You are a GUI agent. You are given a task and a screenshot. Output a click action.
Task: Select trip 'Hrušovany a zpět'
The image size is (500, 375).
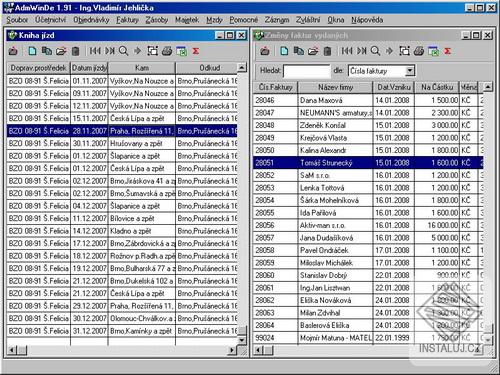click(x=122, y=143)
